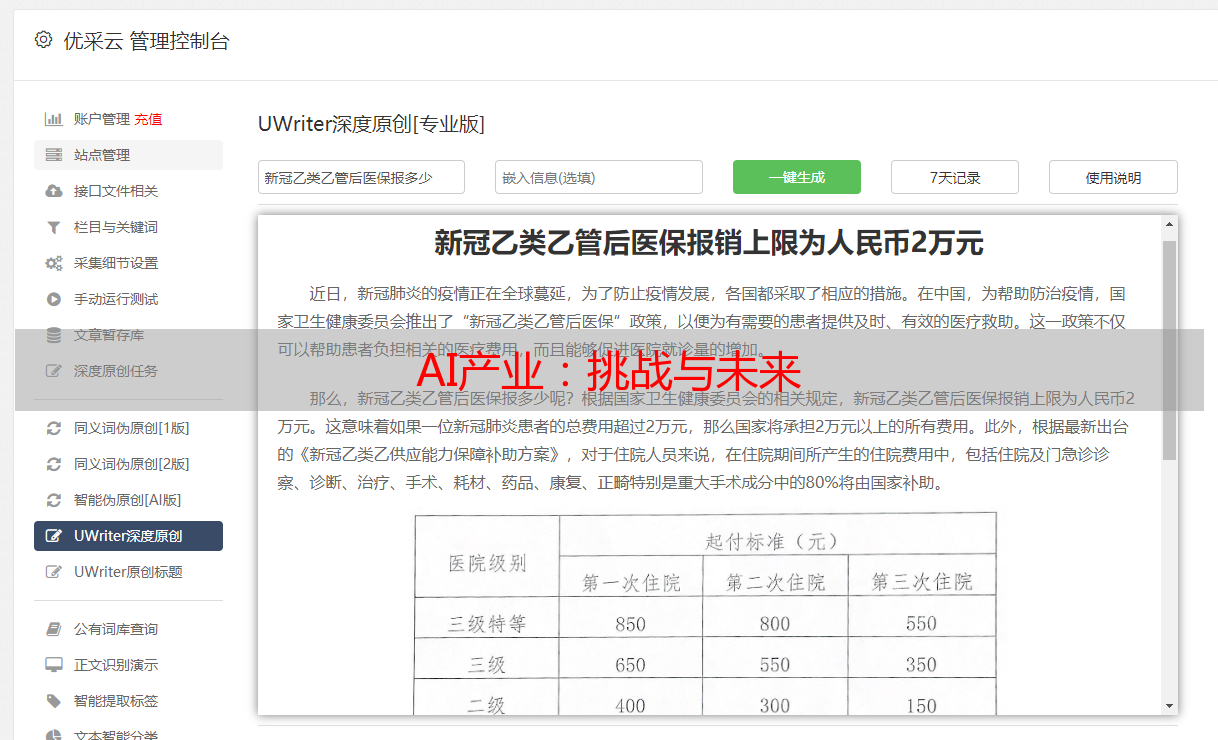The width and height of the screenshot is (1218, 740).
Task: Click the refresh icon for 同义词伪原创[1版]
Action: [54, 428]
